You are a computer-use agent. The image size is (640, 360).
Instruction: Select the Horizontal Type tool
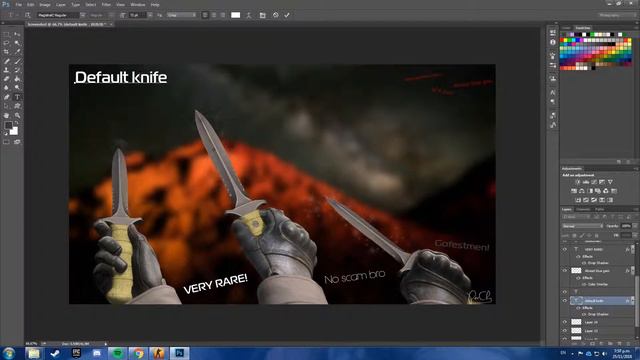(x=17, y=97)
